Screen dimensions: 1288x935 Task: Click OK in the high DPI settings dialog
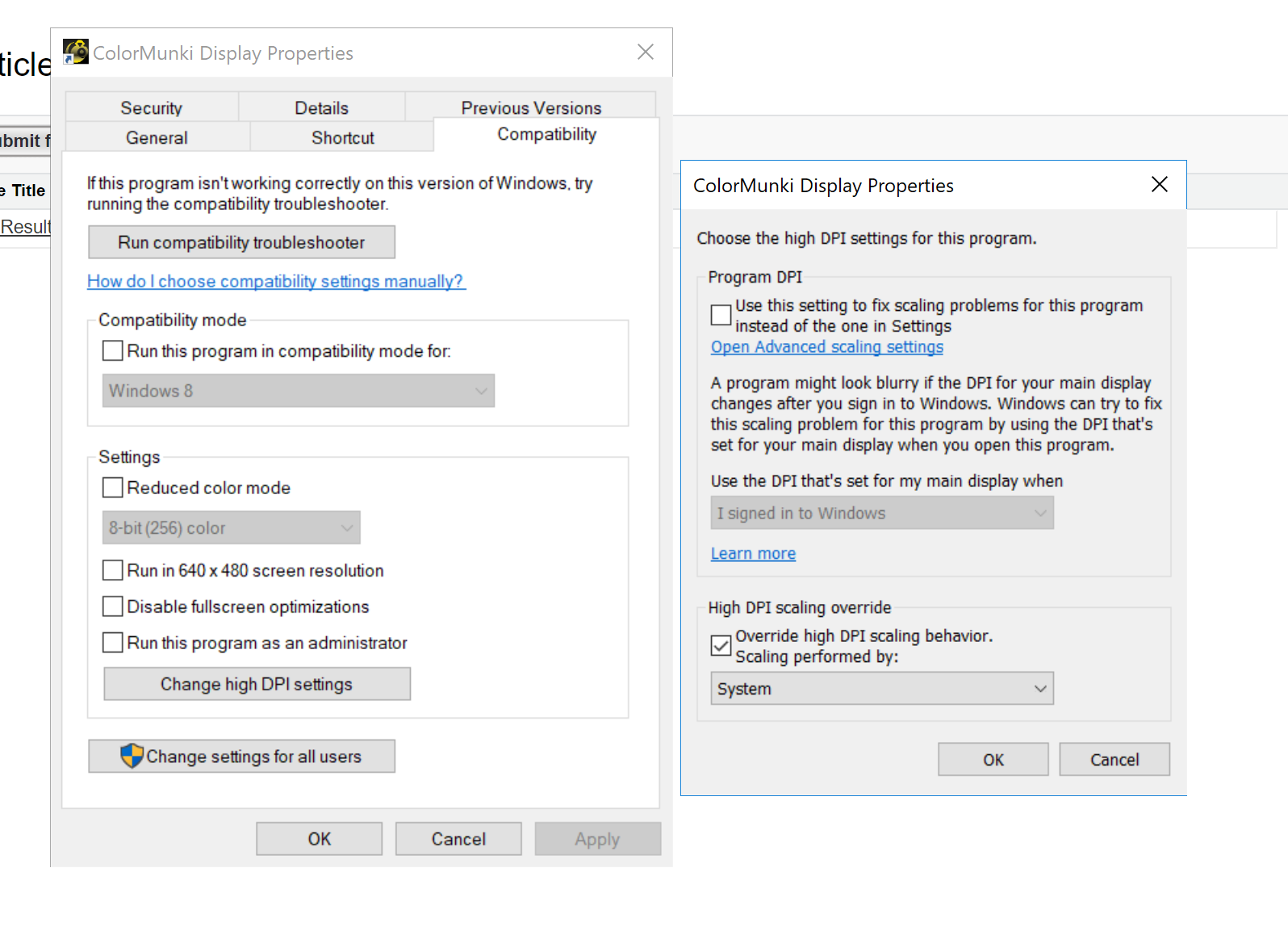coord(993,759)
